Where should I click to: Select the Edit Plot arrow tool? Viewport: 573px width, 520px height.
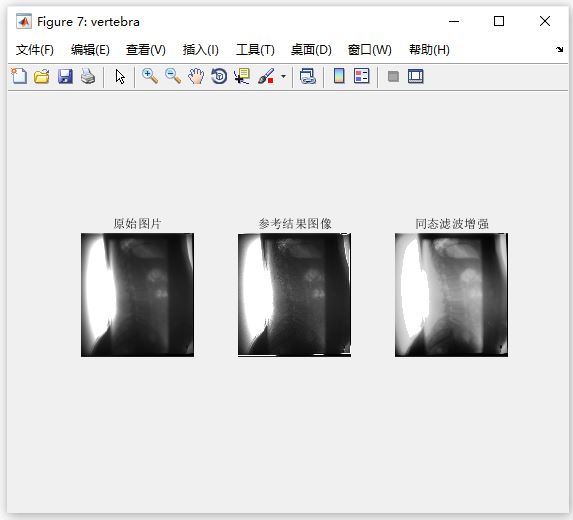pyautogui.click(x=120, y=77)
